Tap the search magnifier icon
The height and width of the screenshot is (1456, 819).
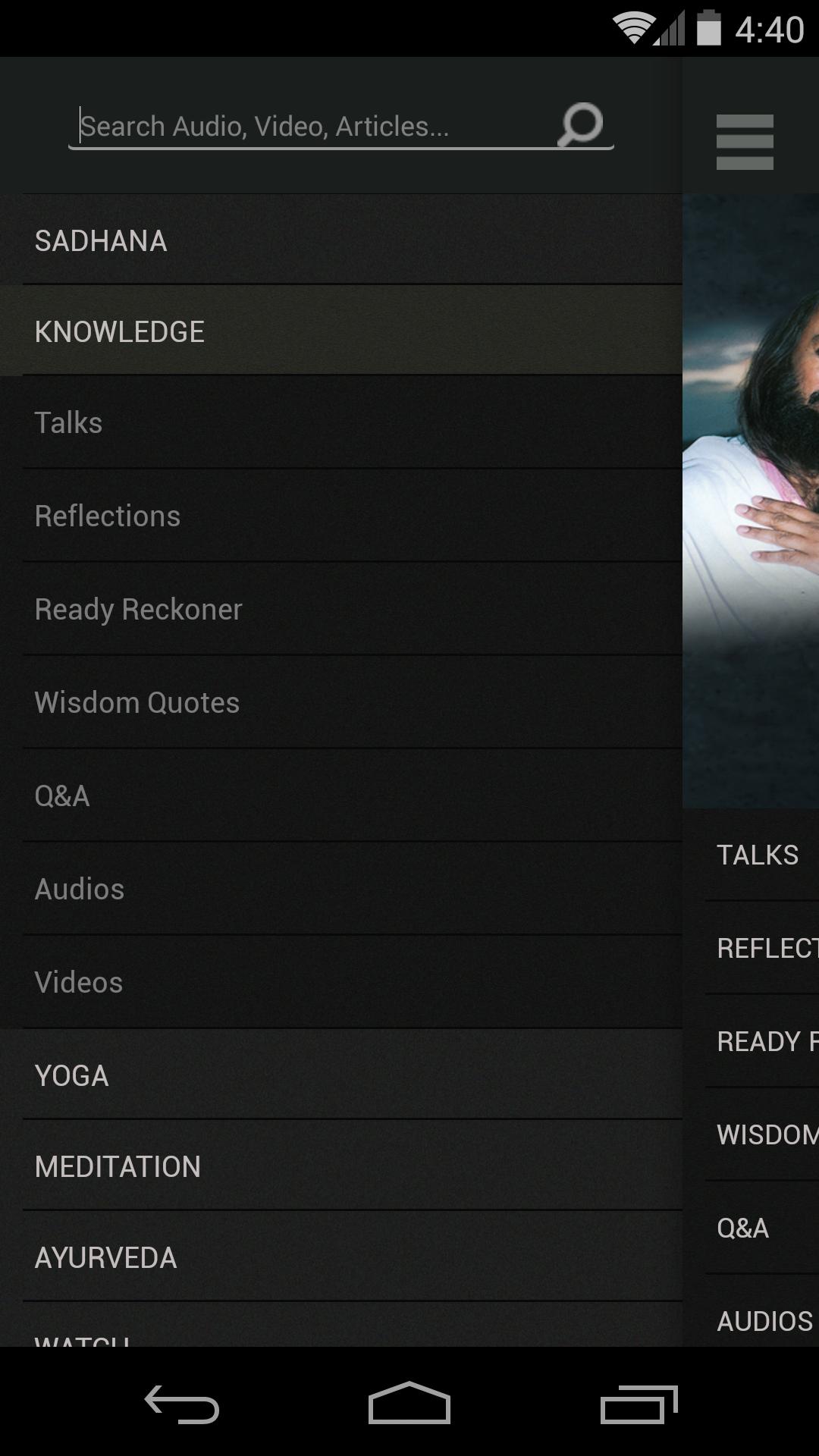click(x=580, y=124)
